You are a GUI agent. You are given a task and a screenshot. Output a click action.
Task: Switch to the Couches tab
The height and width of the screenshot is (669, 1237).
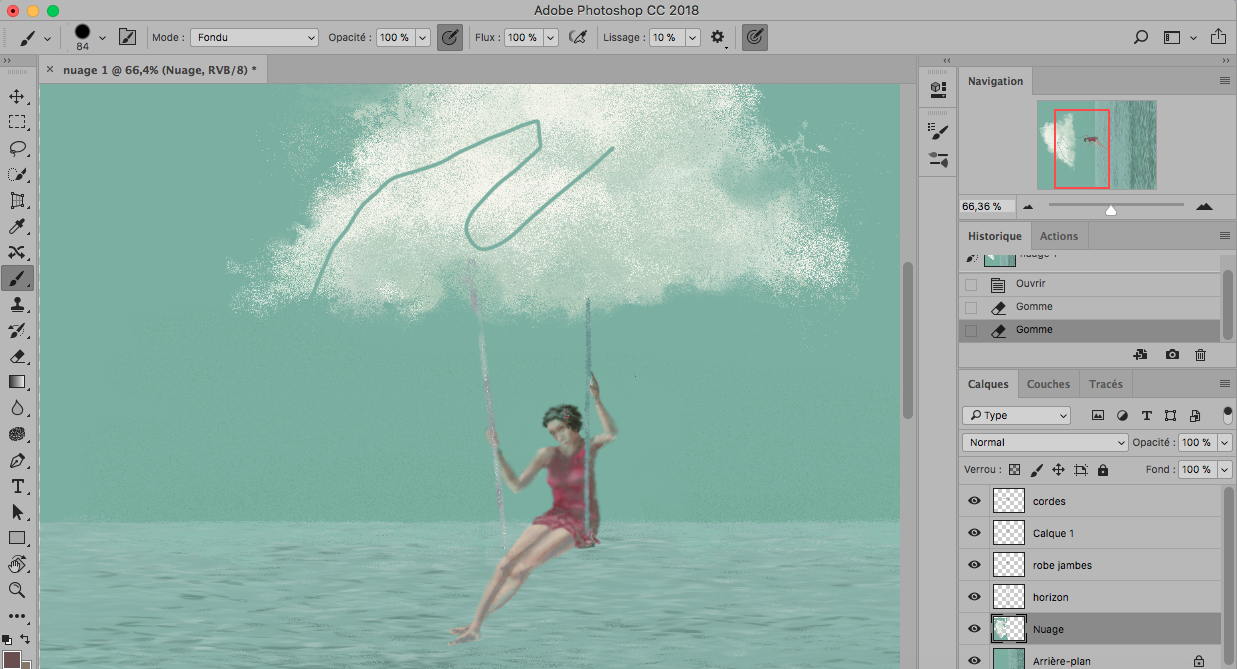point(1048,384)
